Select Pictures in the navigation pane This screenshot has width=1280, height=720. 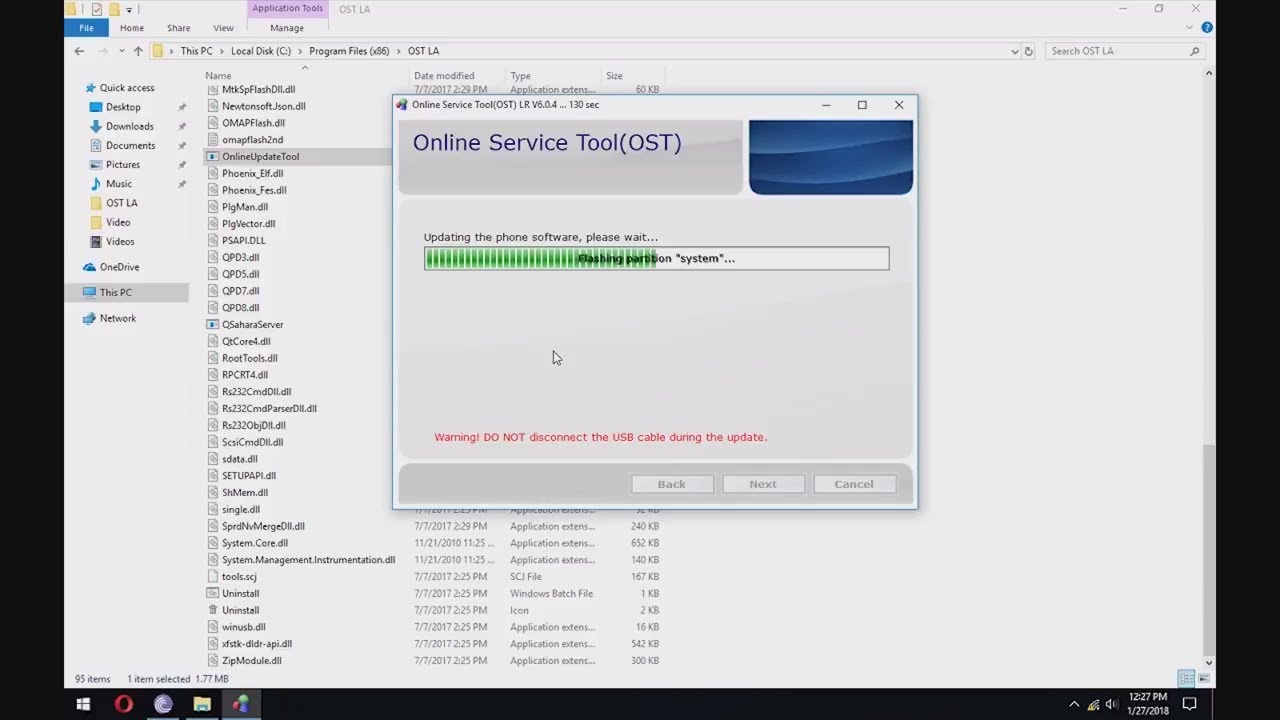(x=123, y=164)
